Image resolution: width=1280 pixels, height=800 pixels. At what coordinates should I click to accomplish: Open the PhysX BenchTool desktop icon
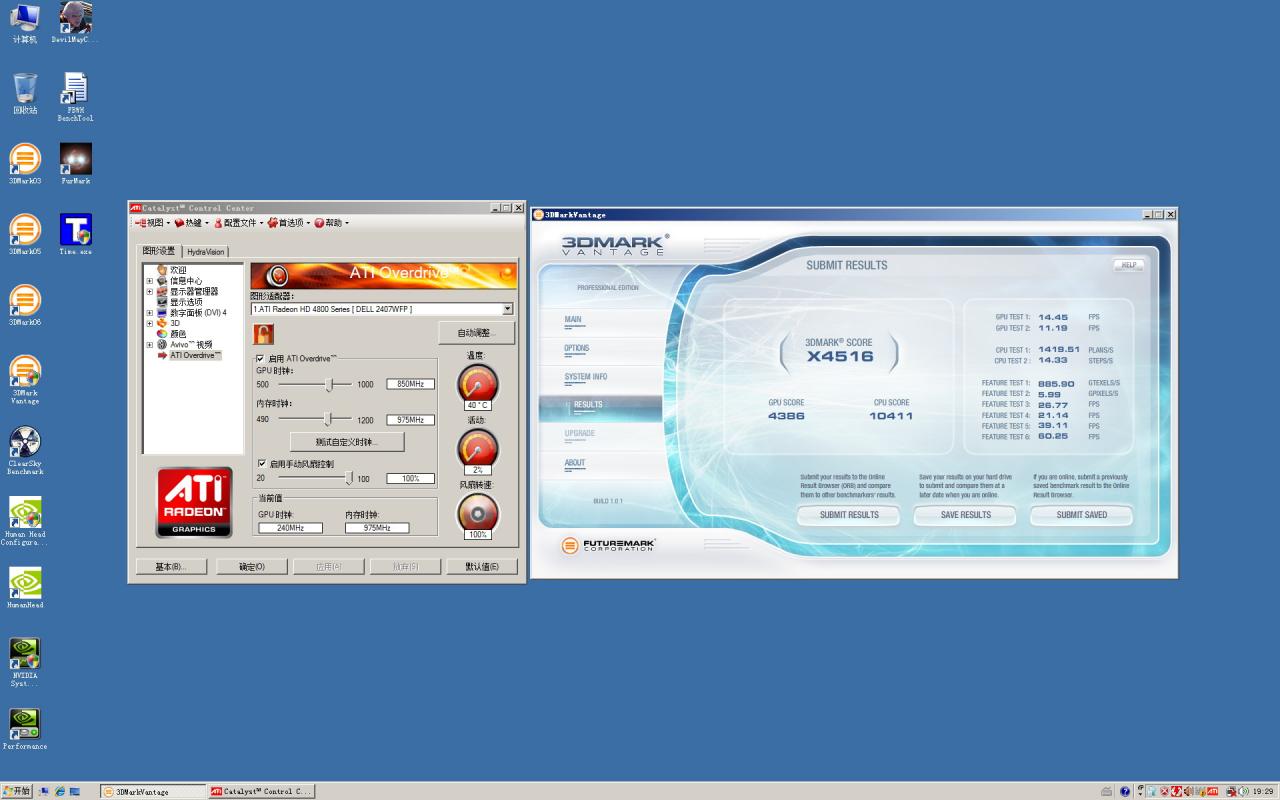click(x=76, y=97)
